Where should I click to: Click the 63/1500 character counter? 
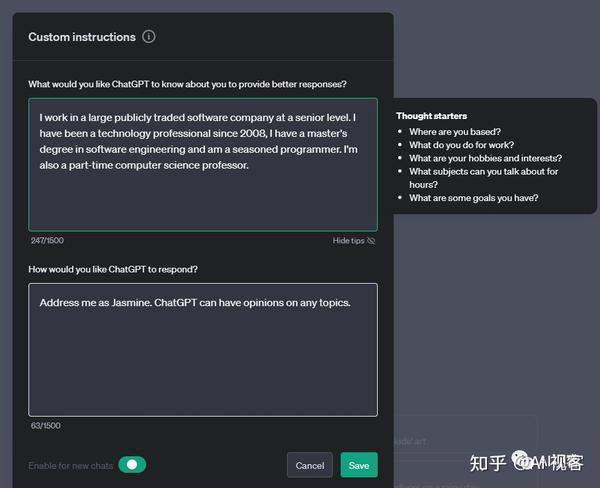(x=44, y=426)
